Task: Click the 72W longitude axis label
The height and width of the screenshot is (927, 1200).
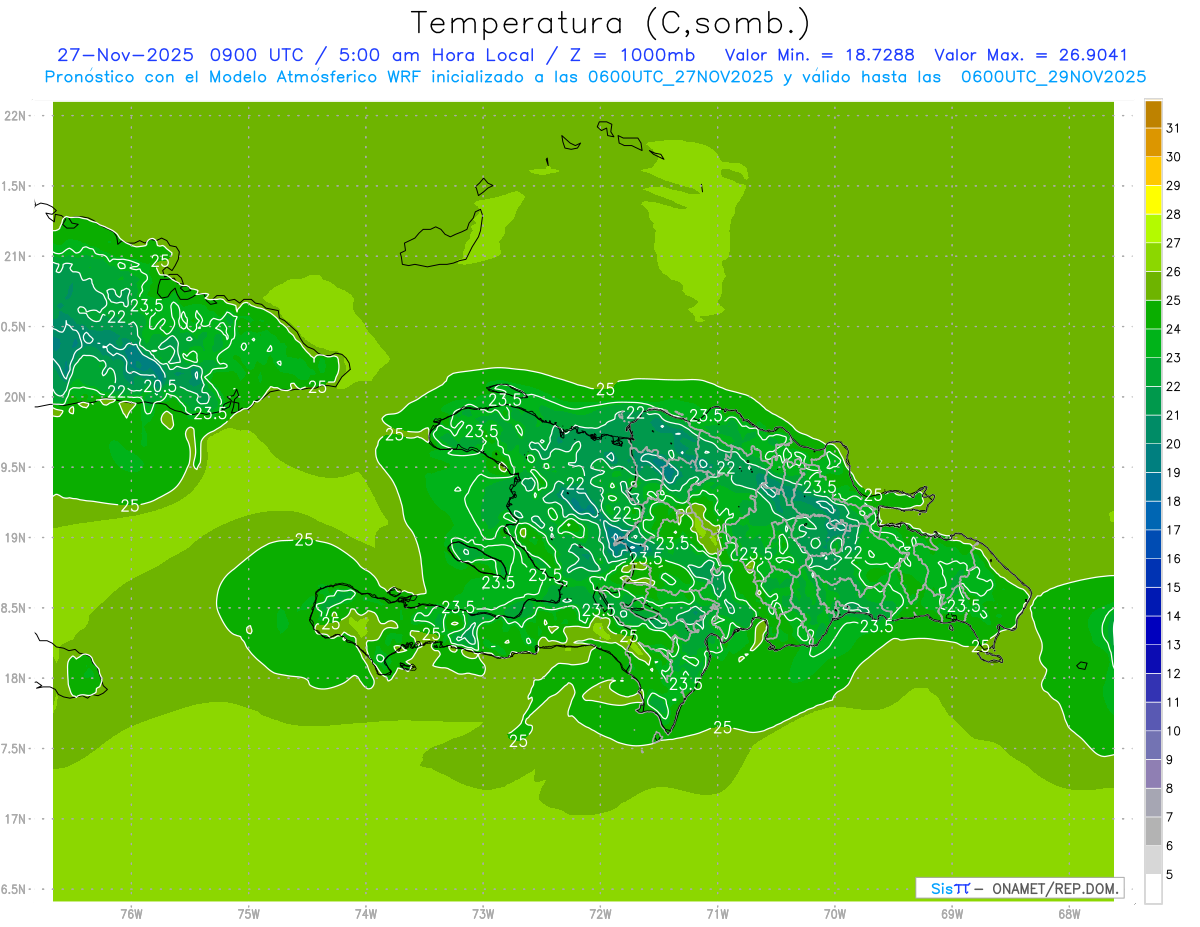Action: [x=600, y=914]
